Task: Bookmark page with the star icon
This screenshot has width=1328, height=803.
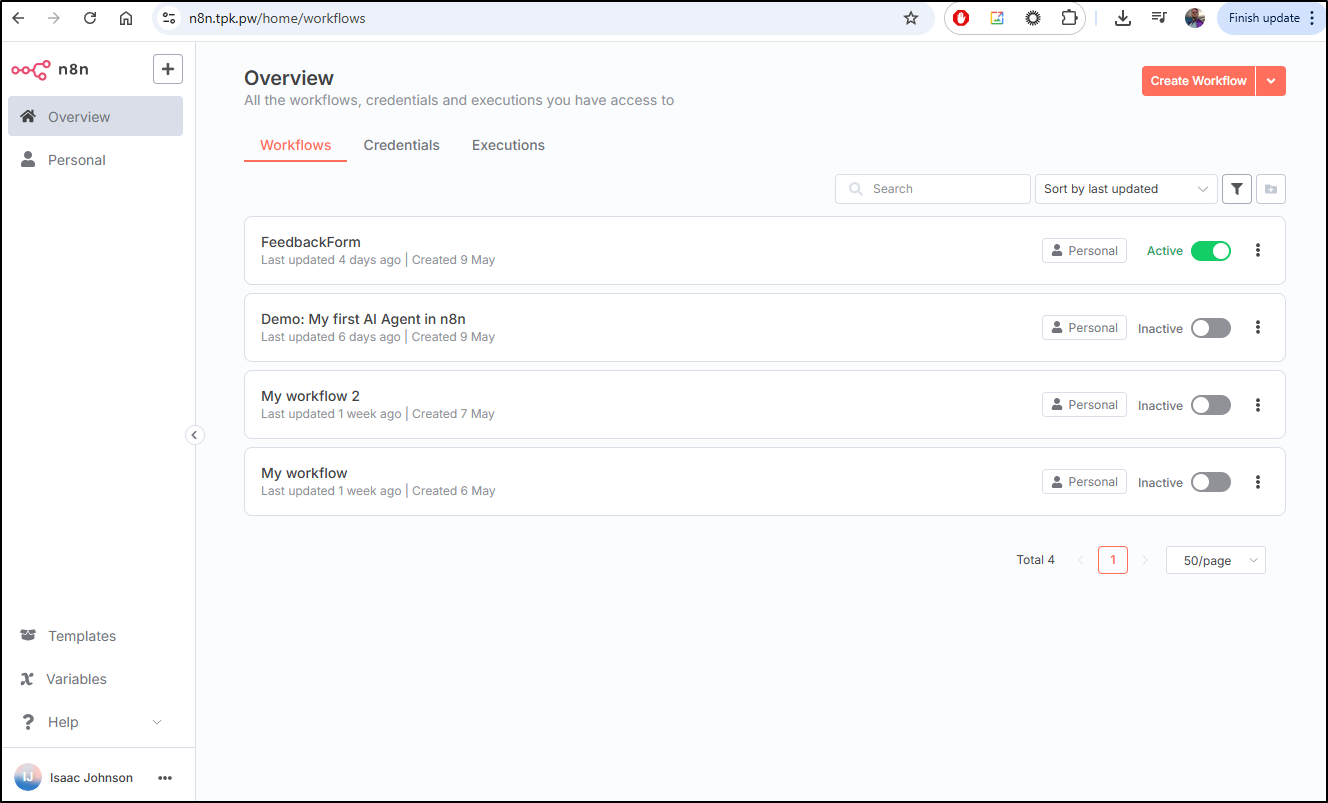Action: [x=910, y=18]
